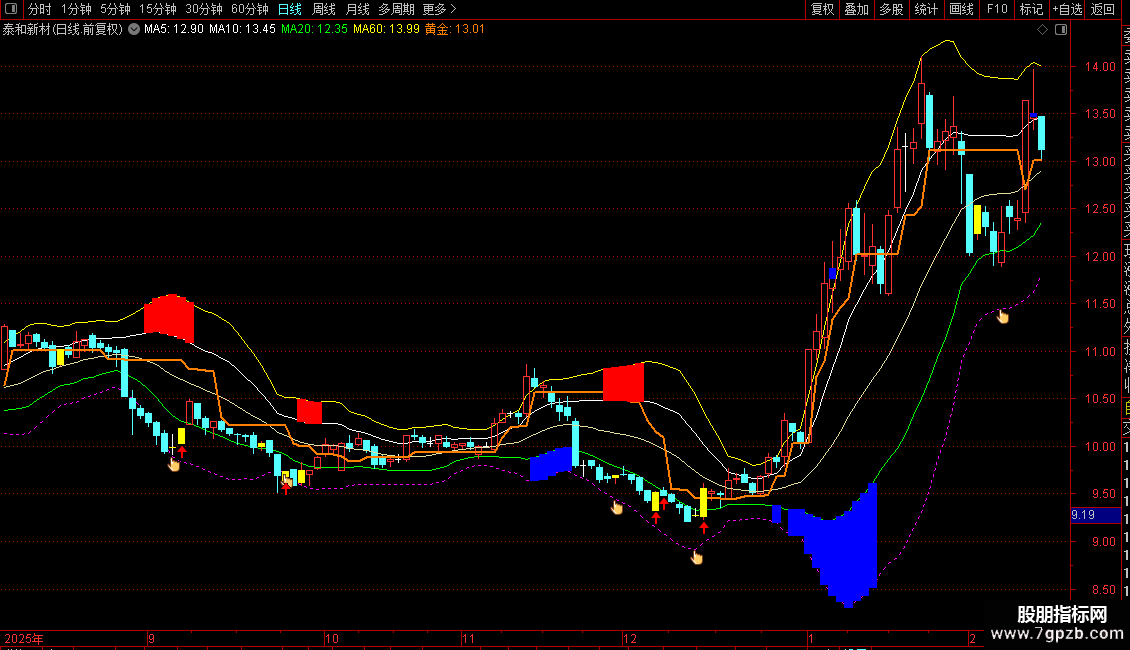Activate the 画线 drawing tool
The height and width of the screenshot is (650, 1130).
(961, 9)
